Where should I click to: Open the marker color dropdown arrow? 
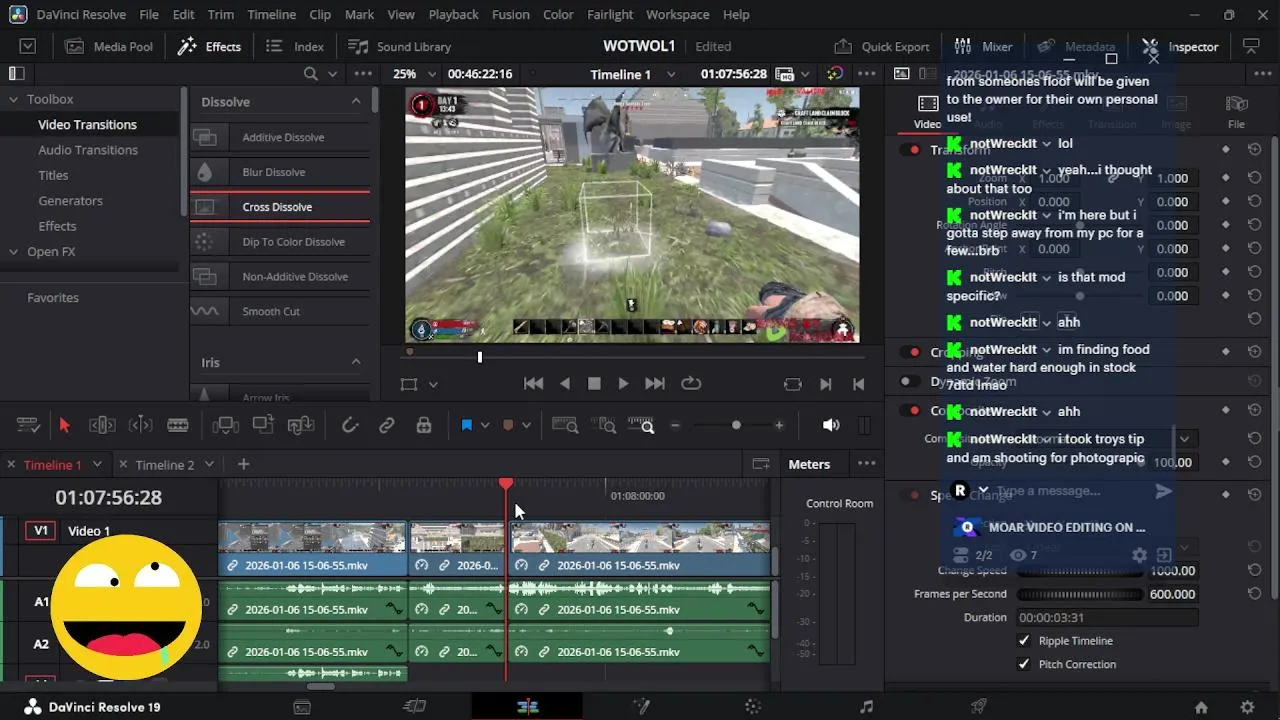pyautogui.click(x=526, y=425)
